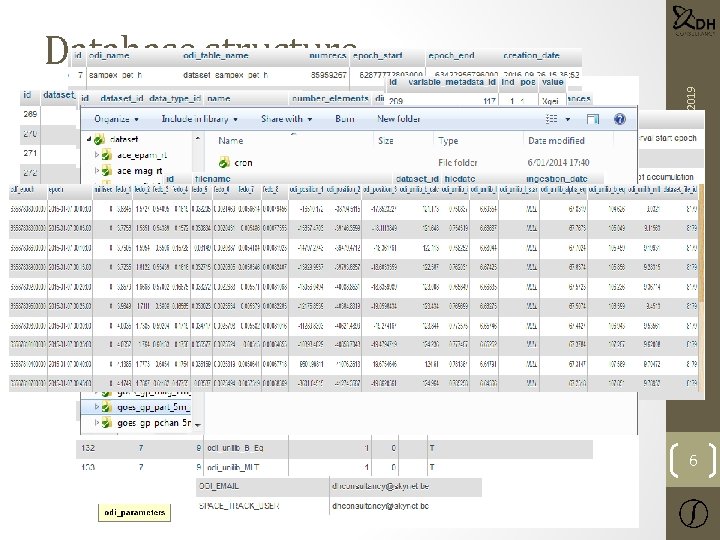This screenshot has width=720, height=540.
Task: Click the filename column header
Action: click(x=213, y=179)
